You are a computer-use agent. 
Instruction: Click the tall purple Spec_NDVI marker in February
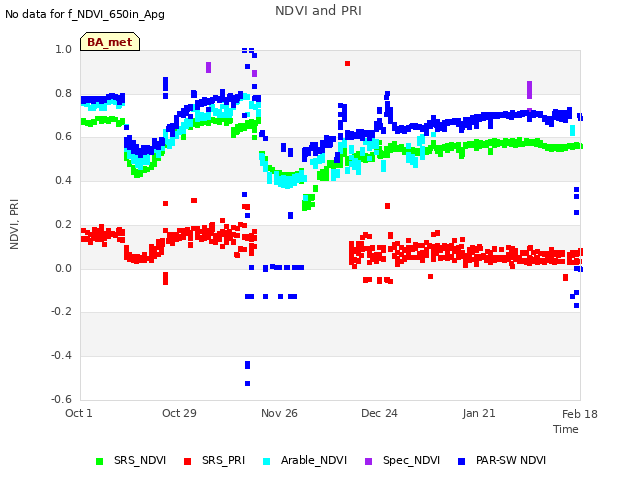click(x=529, y=90)
